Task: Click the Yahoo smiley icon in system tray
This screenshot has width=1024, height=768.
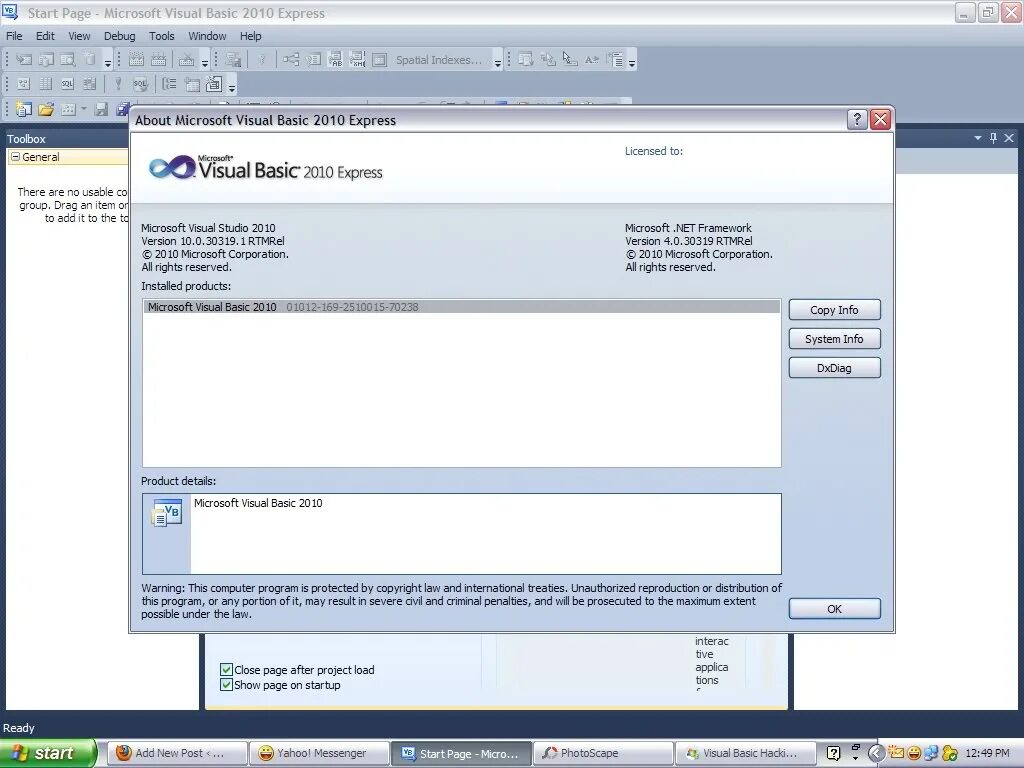Action: tap(914, 753)
